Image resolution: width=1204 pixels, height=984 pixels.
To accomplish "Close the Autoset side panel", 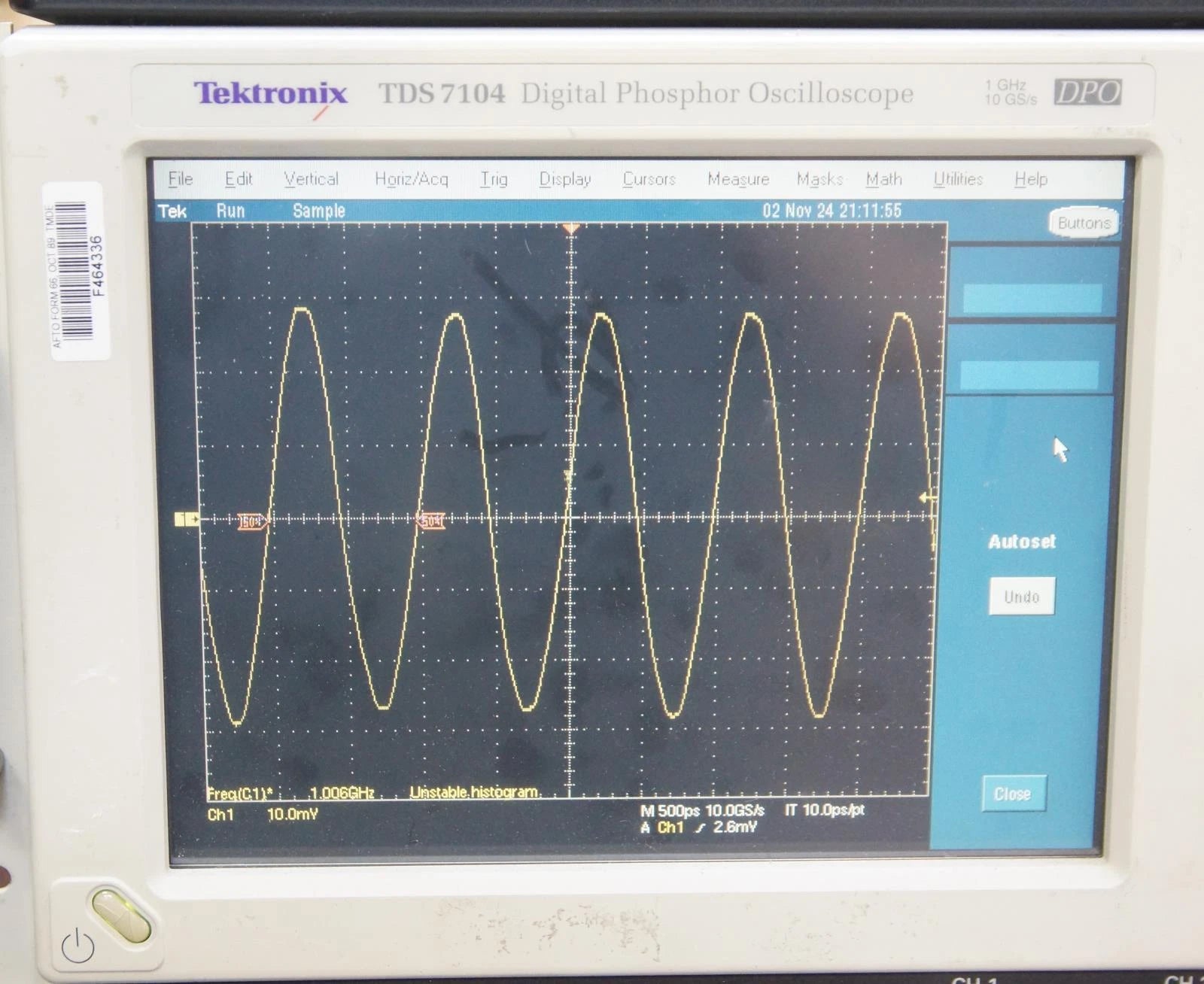I will [1013, 794].
